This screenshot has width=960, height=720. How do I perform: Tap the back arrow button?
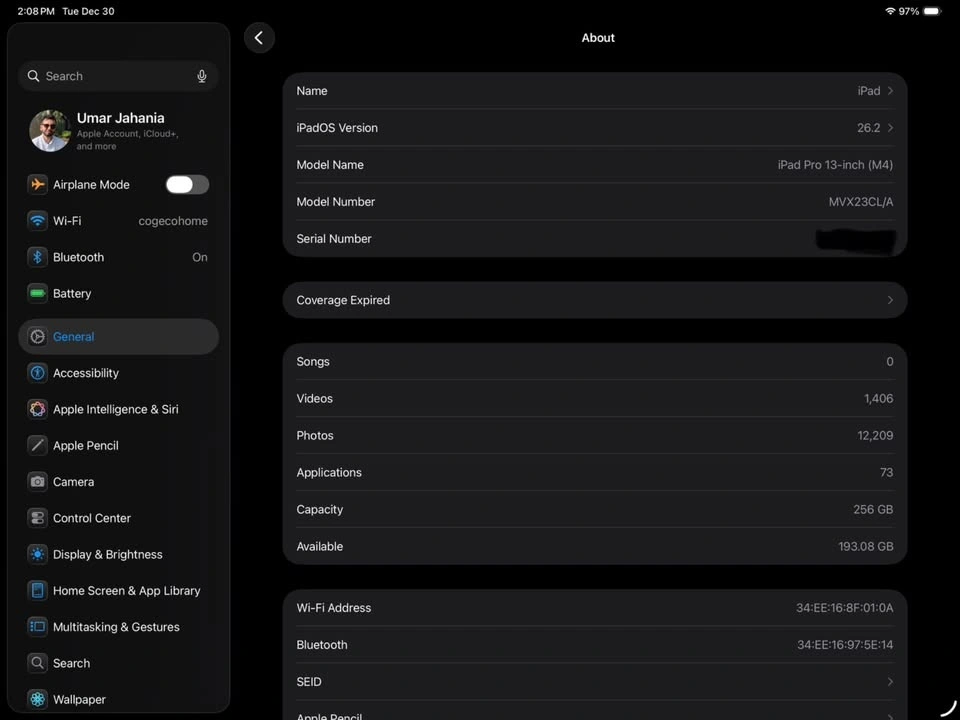point(259,38)
